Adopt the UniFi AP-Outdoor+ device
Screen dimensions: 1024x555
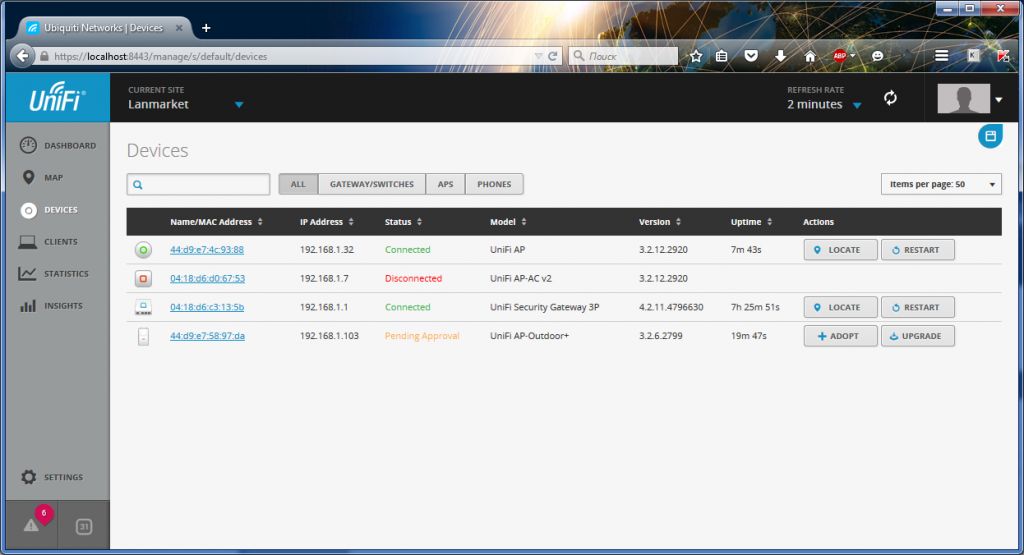pos(840,336)
